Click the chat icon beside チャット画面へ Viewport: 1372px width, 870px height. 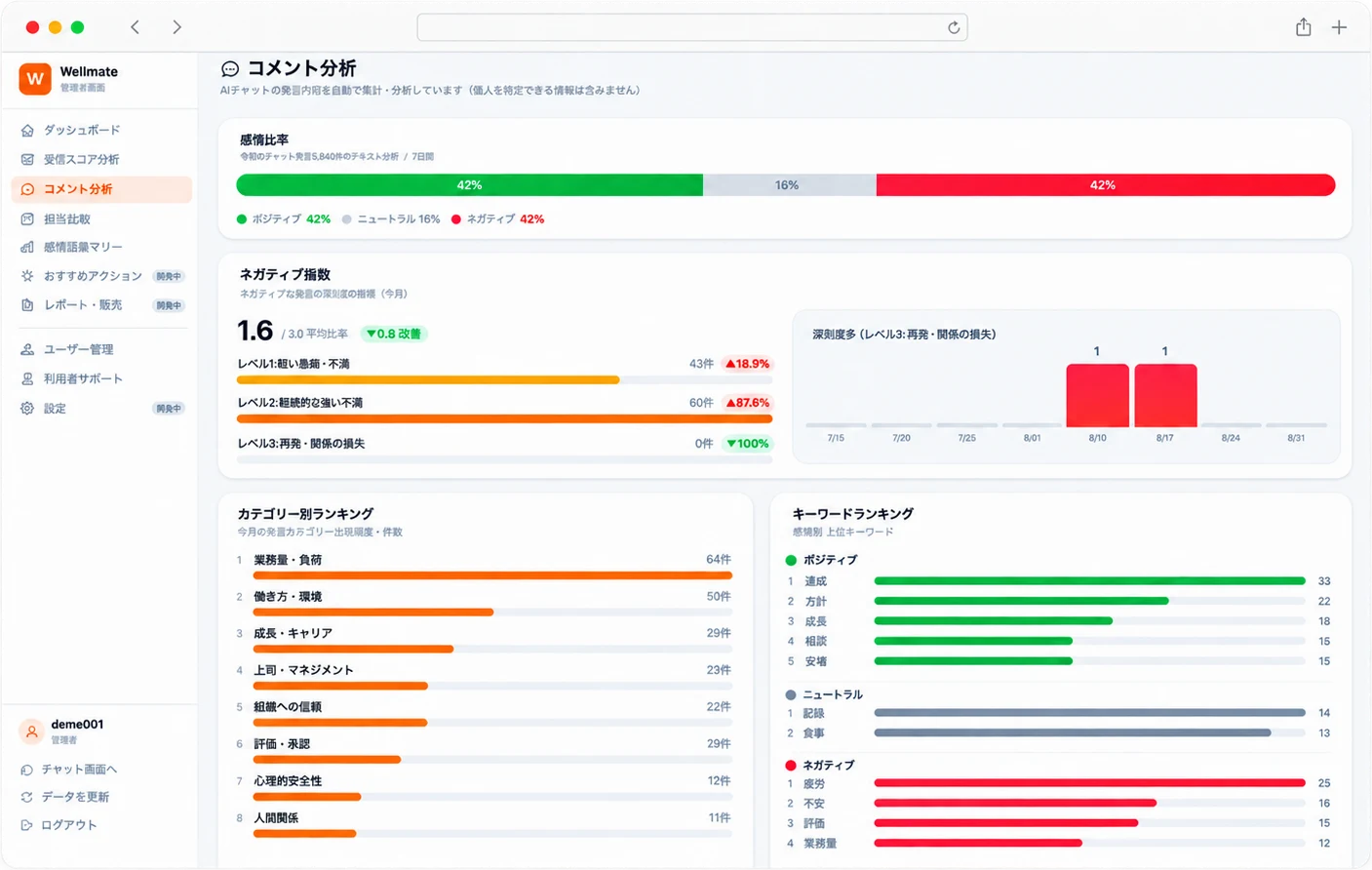(27, 770)
